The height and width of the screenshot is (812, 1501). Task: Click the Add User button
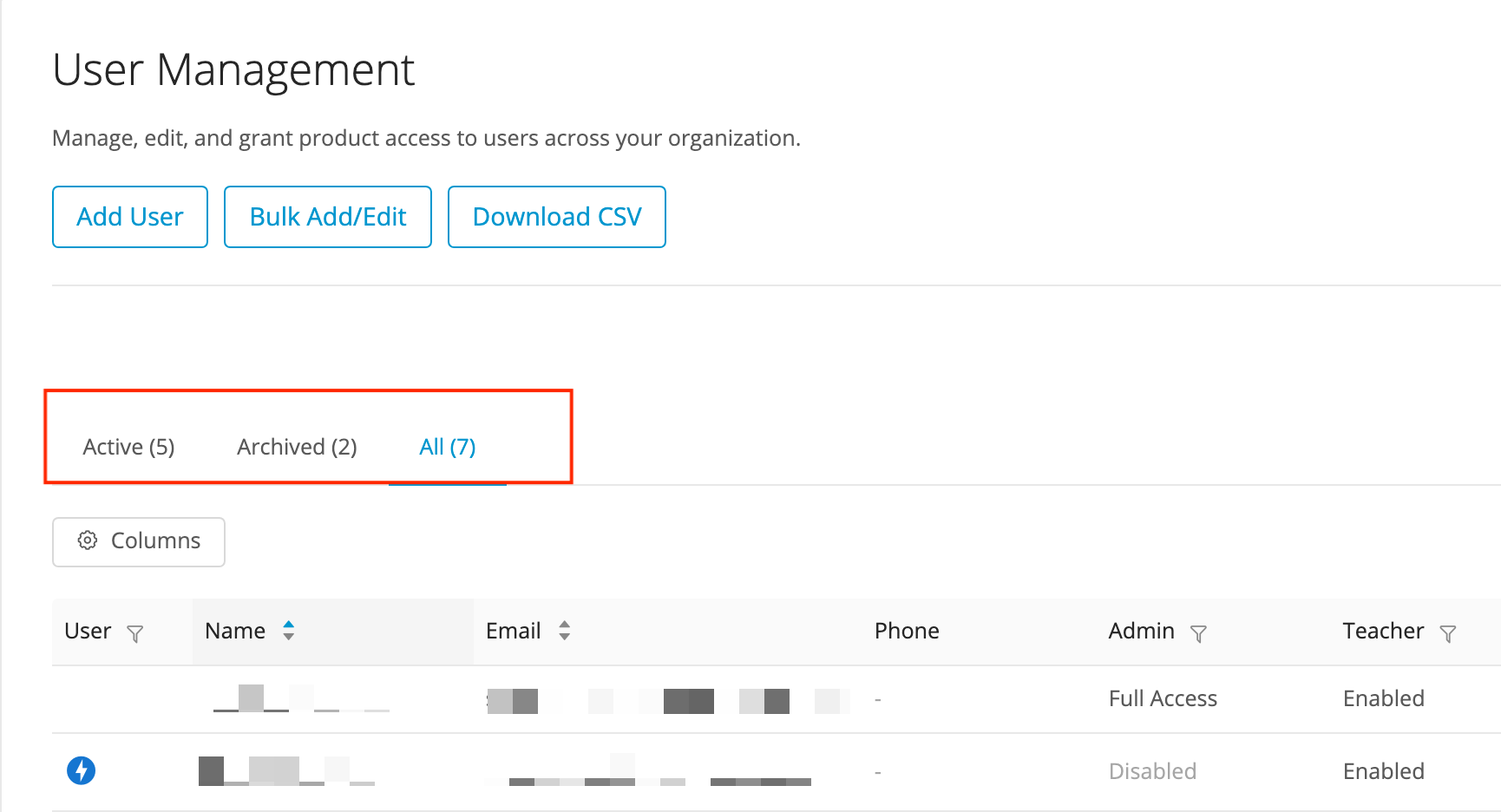click(130, 217)
